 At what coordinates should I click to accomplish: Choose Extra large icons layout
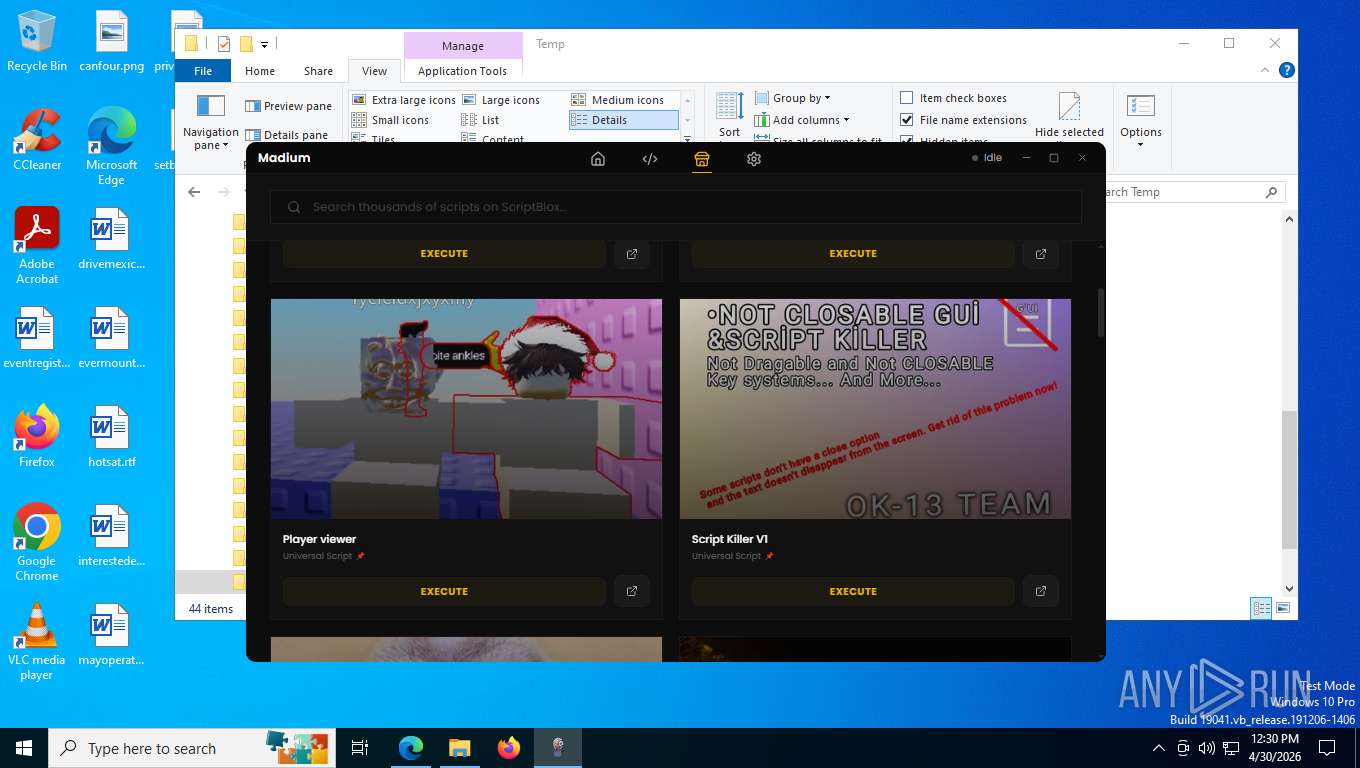click(x=404, y=100)
